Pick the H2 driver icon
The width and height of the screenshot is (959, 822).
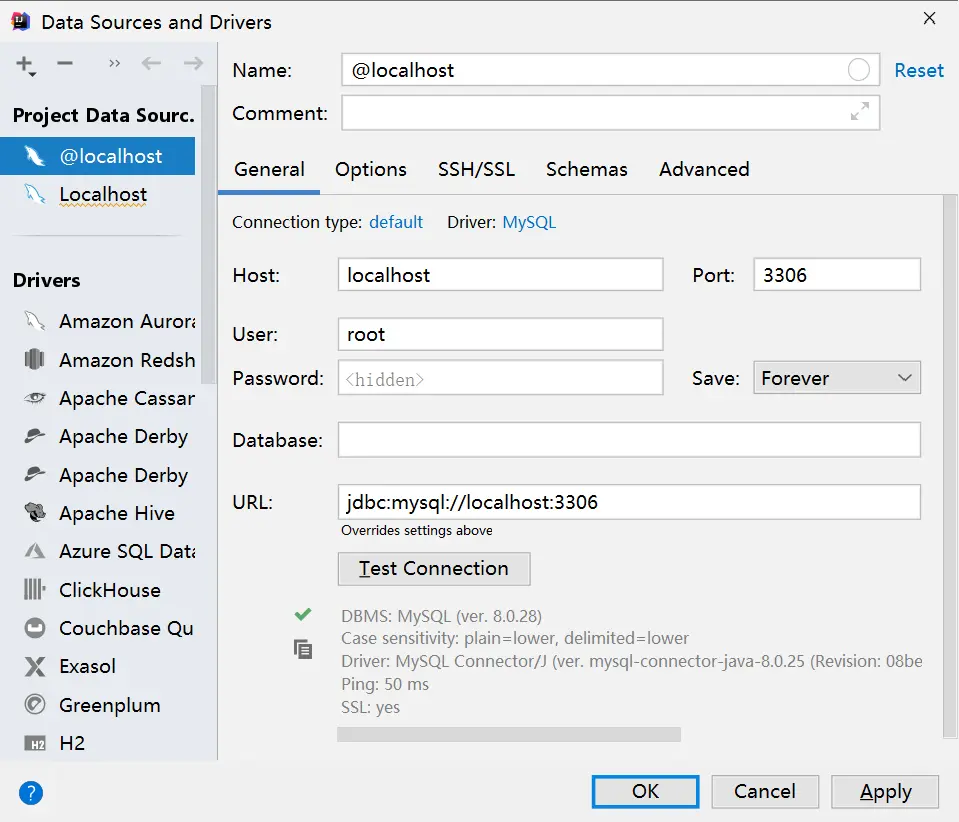pos(35,743)
